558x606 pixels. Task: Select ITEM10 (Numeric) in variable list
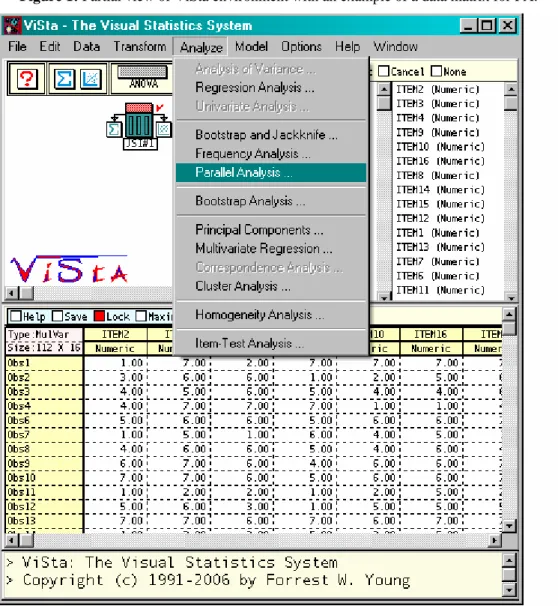tap(441, 147)
